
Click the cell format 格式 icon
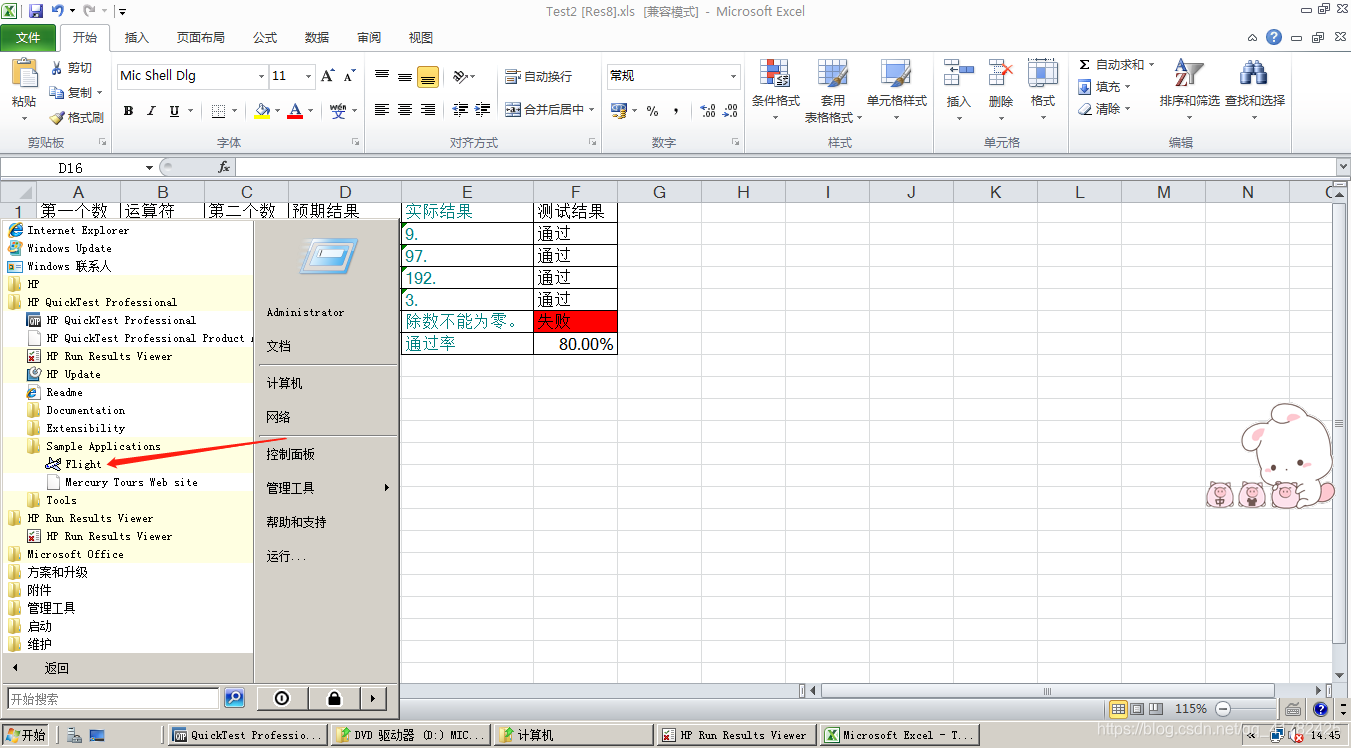(x=1043, y=73)
